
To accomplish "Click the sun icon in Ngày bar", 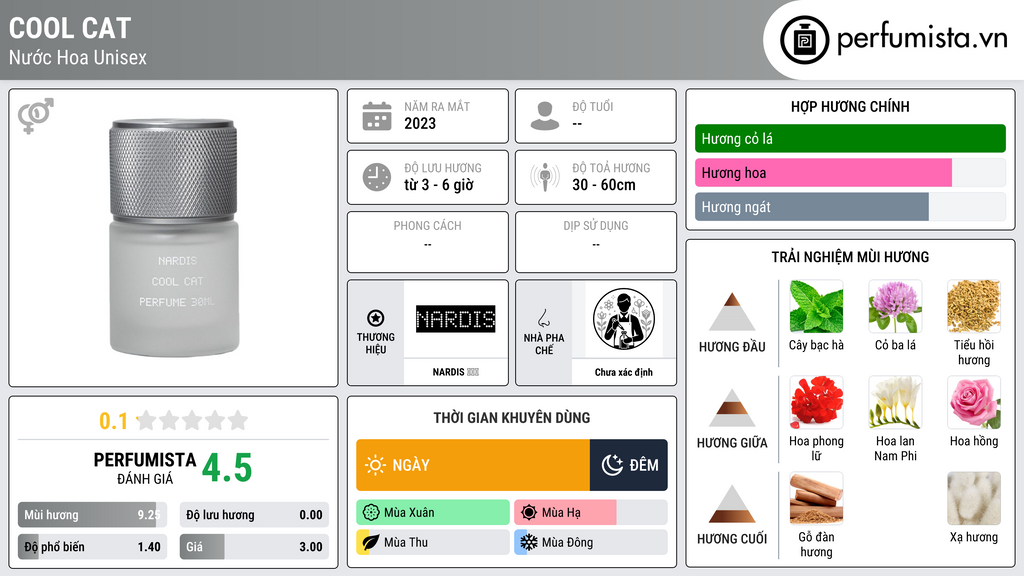I will (375, 465).
